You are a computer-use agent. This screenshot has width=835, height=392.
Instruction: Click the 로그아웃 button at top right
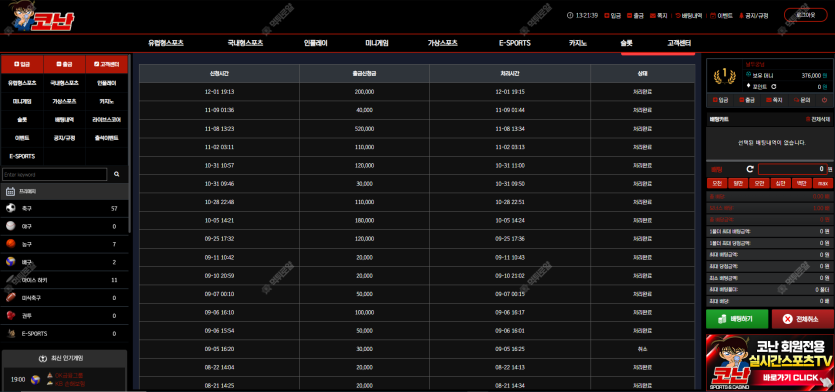805,15
